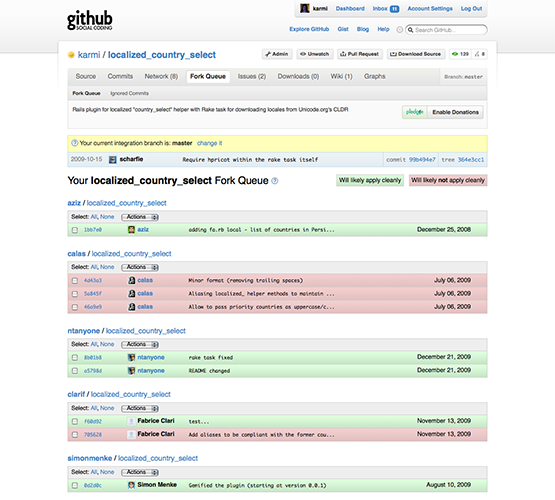
Task: Click the Pull Request button
Action: click(360, 54)
